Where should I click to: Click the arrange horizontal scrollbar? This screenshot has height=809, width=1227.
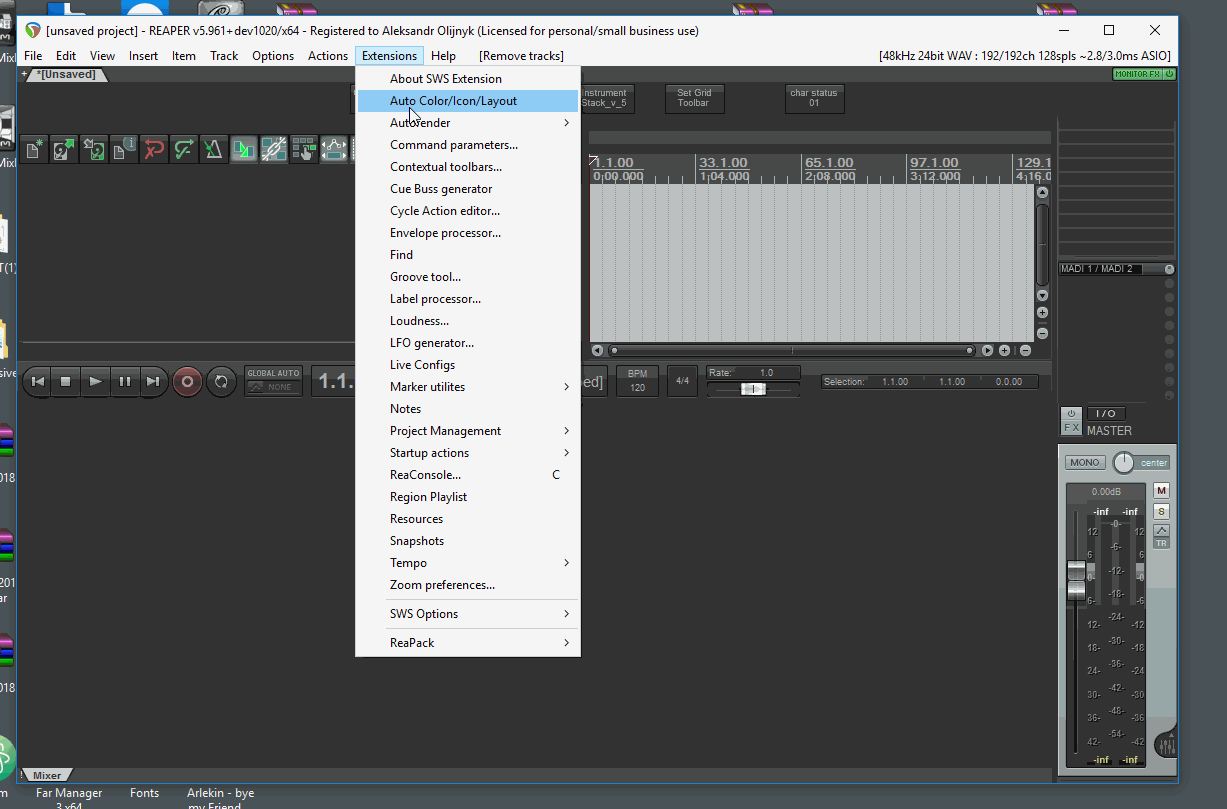pos(792,350)
